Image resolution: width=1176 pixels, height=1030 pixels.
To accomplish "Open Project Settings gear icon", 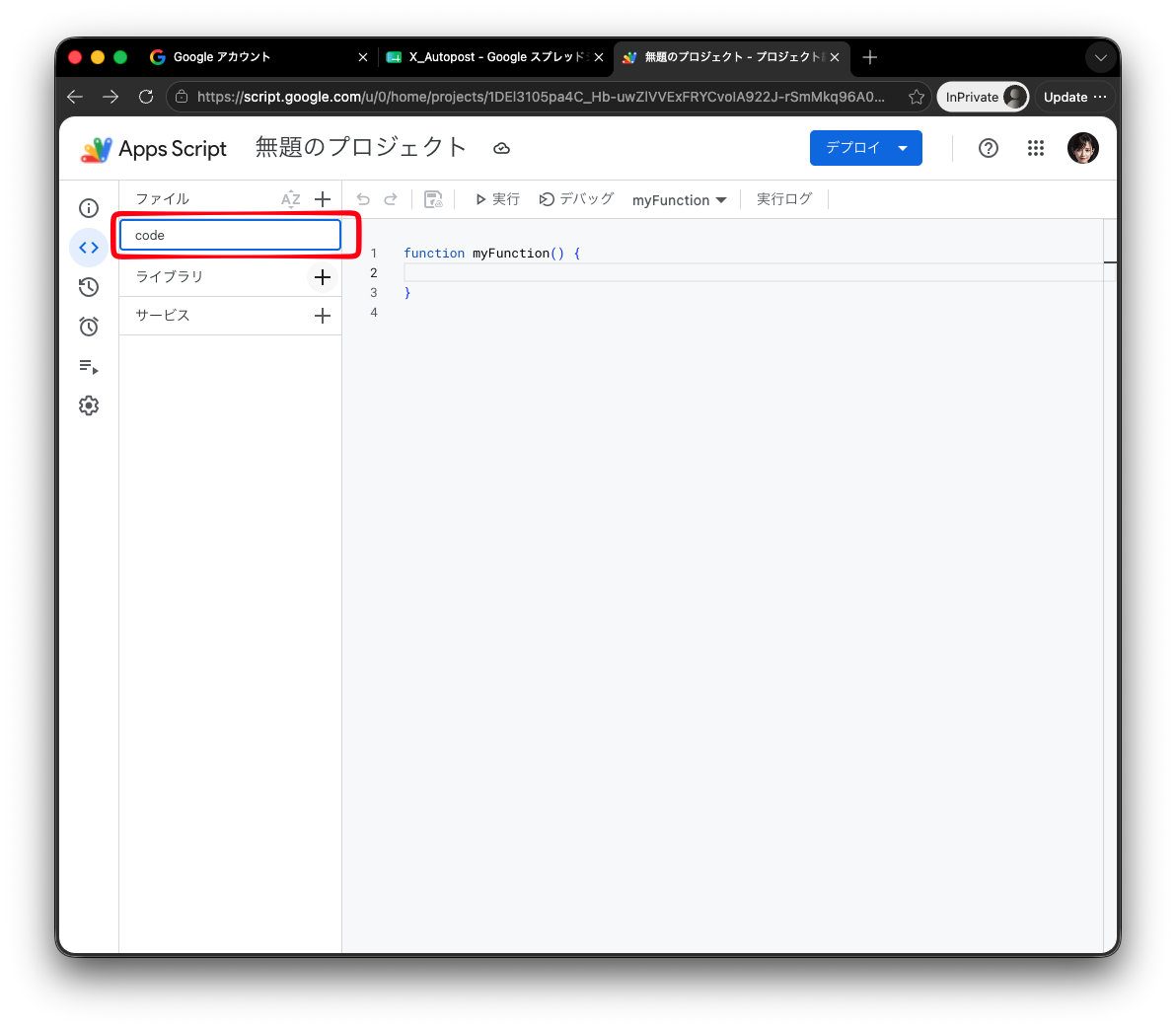I will click(89, 405).
